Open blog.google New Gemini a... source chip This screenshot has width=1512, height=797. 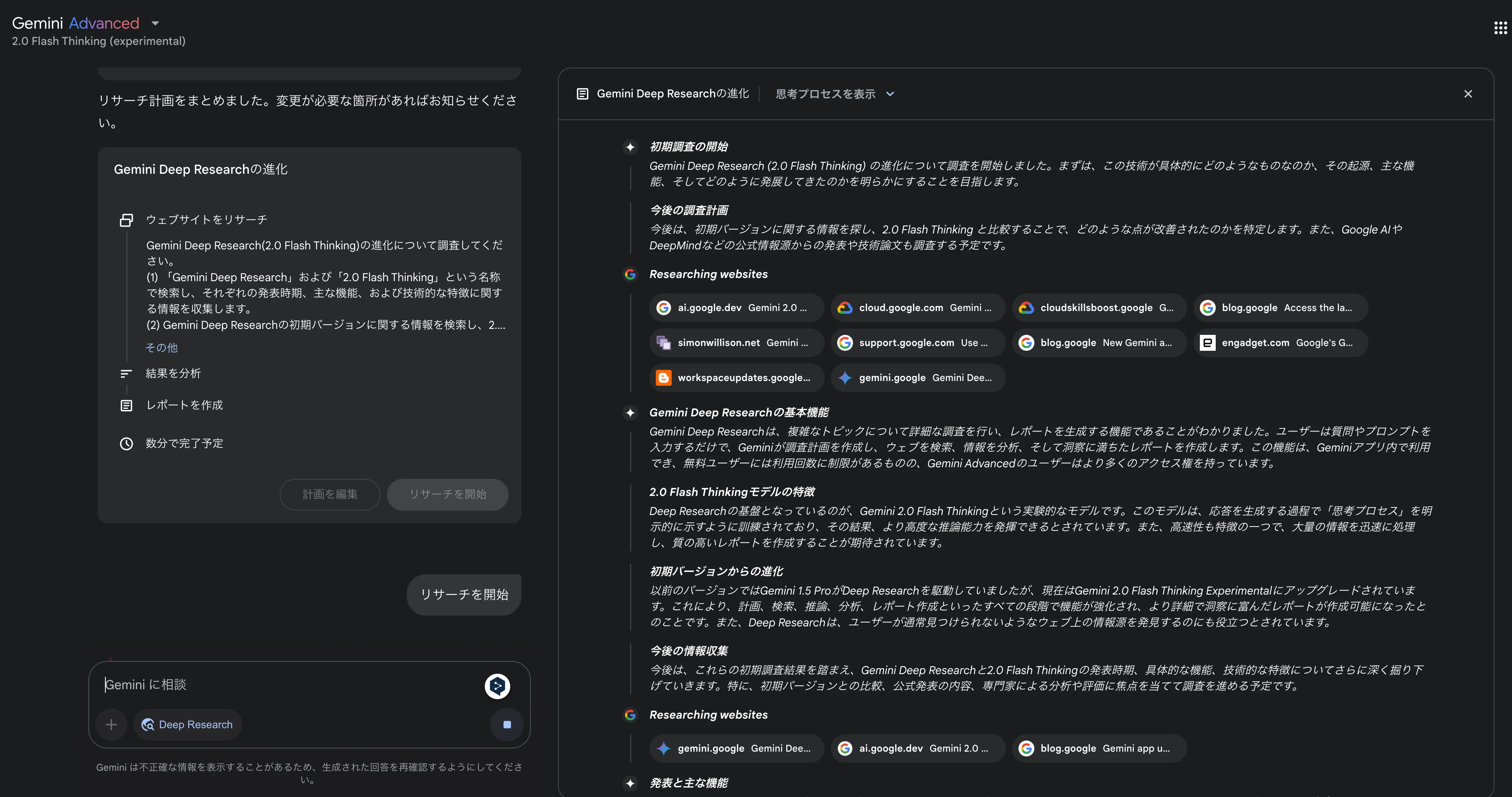tap(1099, 343)
